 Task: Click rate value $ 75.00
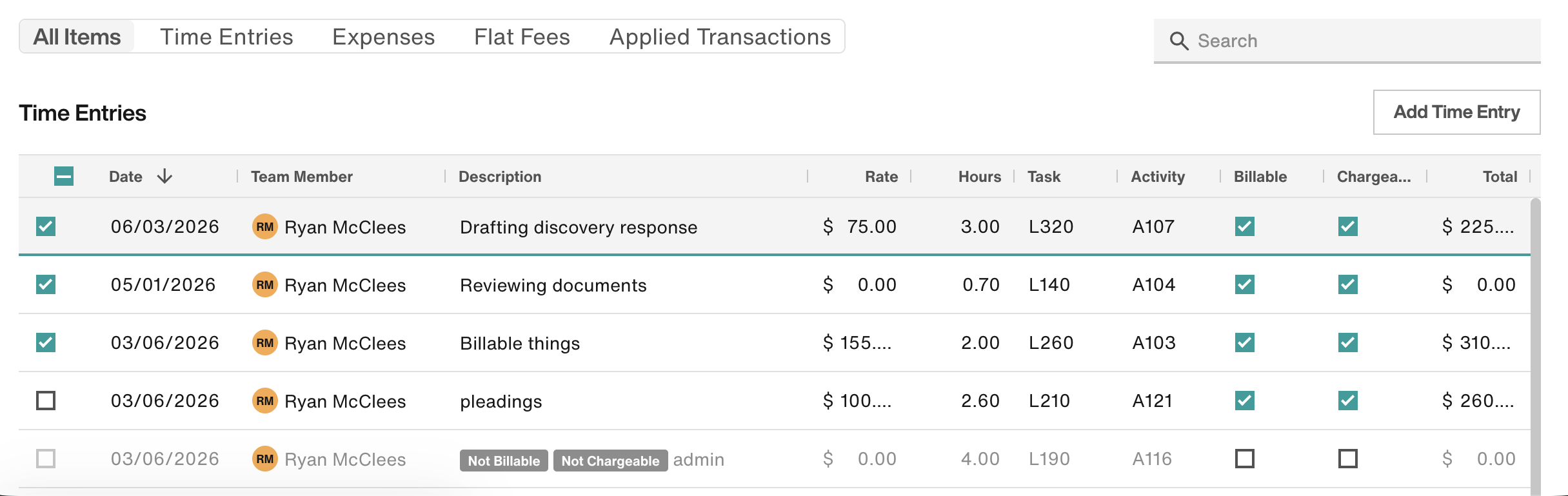click(x=860, y=227)
